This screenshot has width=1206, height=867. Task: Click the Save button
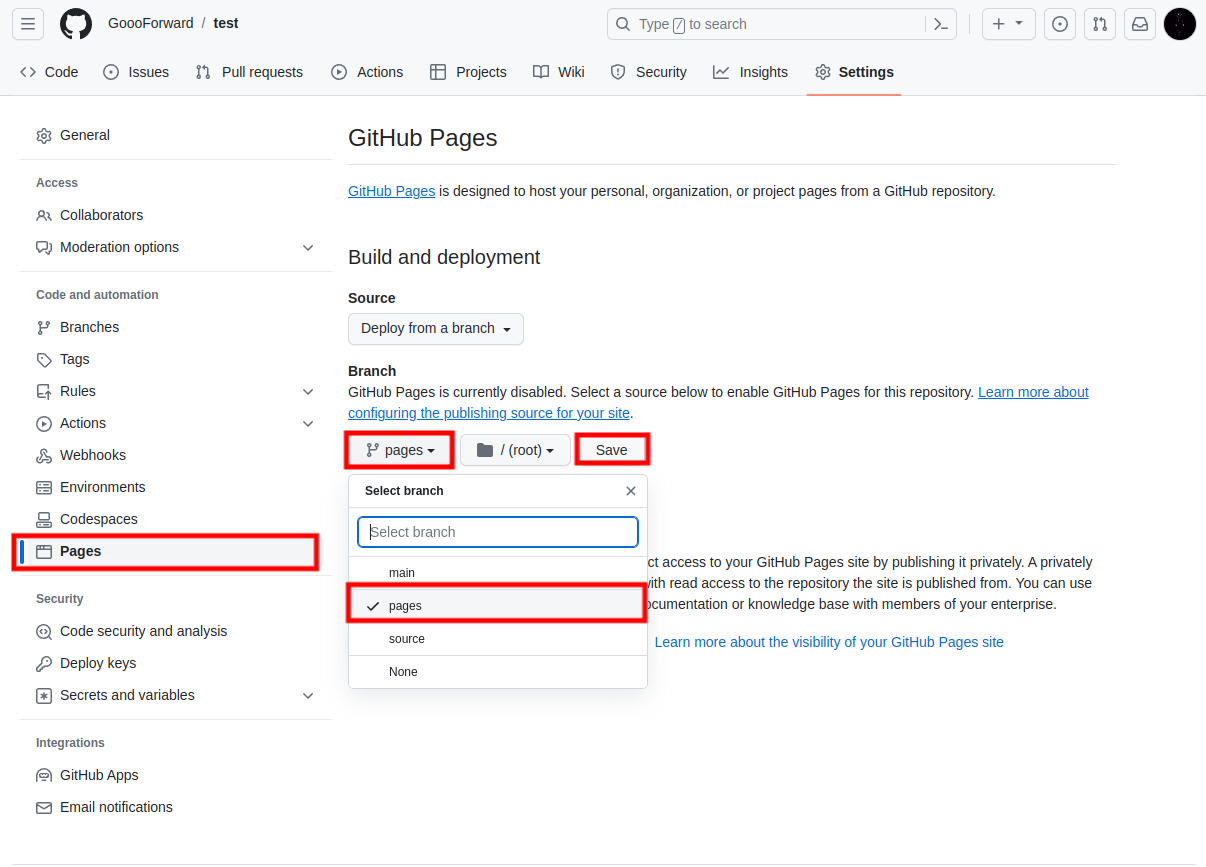coord(612,450)
